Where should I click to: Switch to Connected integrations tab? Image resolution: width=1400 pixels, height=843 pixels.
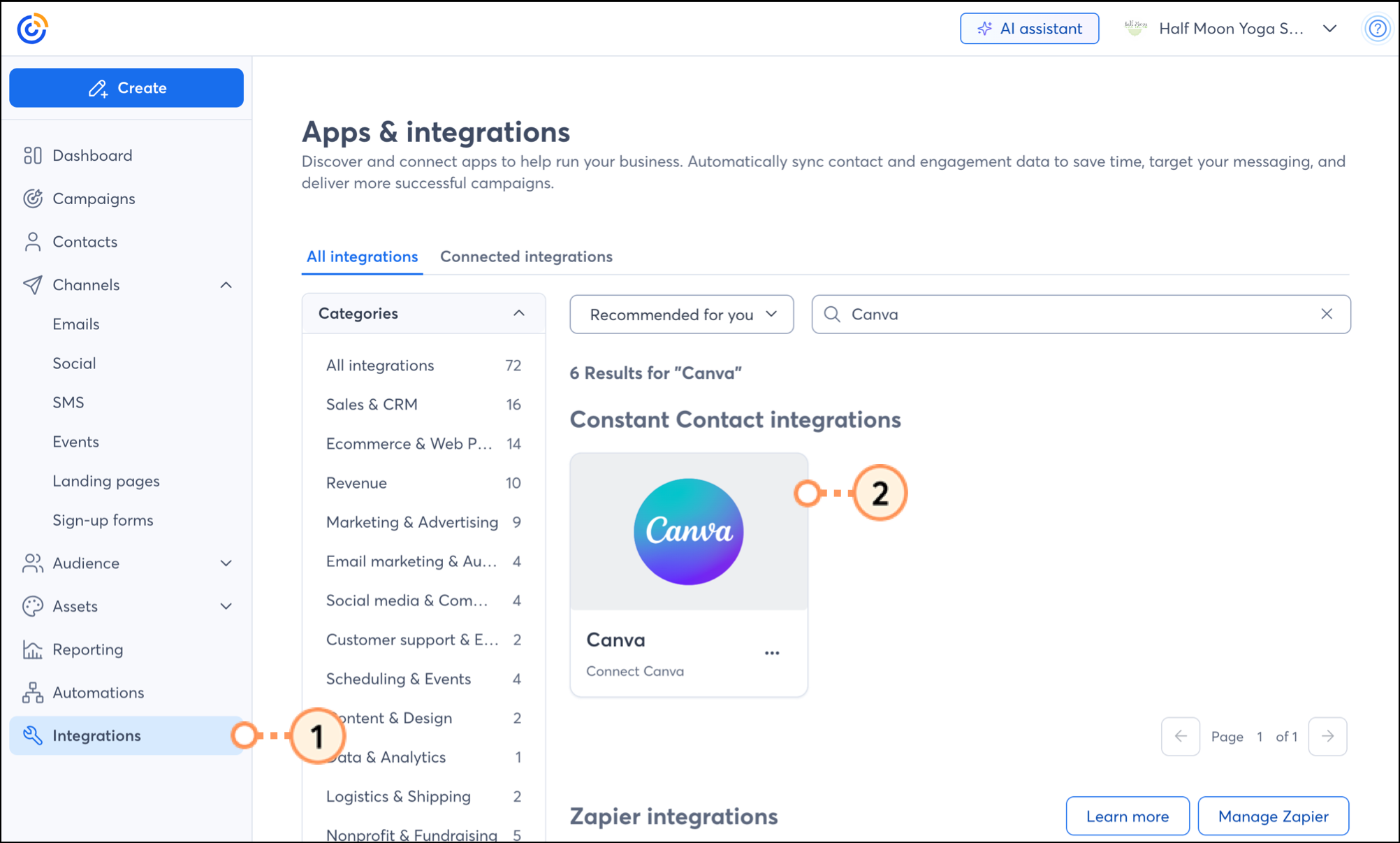[526, 257]
